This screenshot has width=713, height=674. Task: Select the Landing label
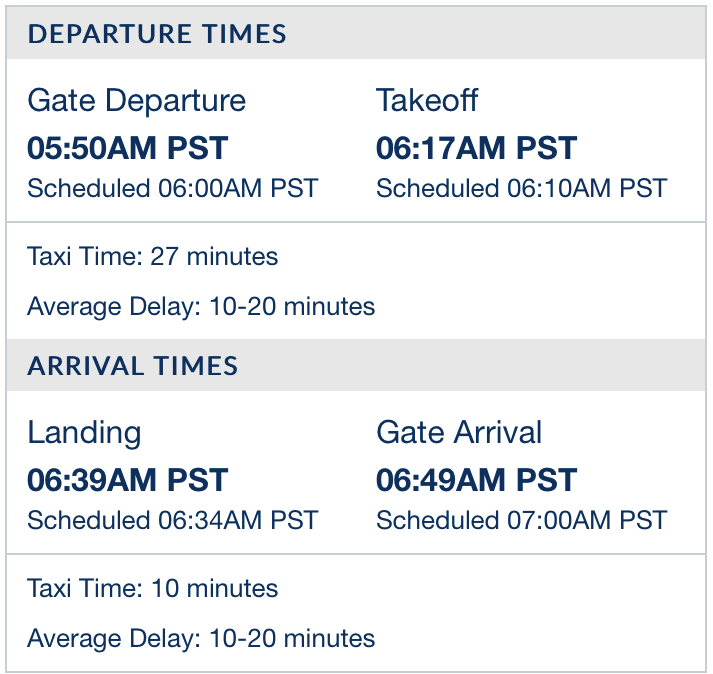[x=84, y=432]
